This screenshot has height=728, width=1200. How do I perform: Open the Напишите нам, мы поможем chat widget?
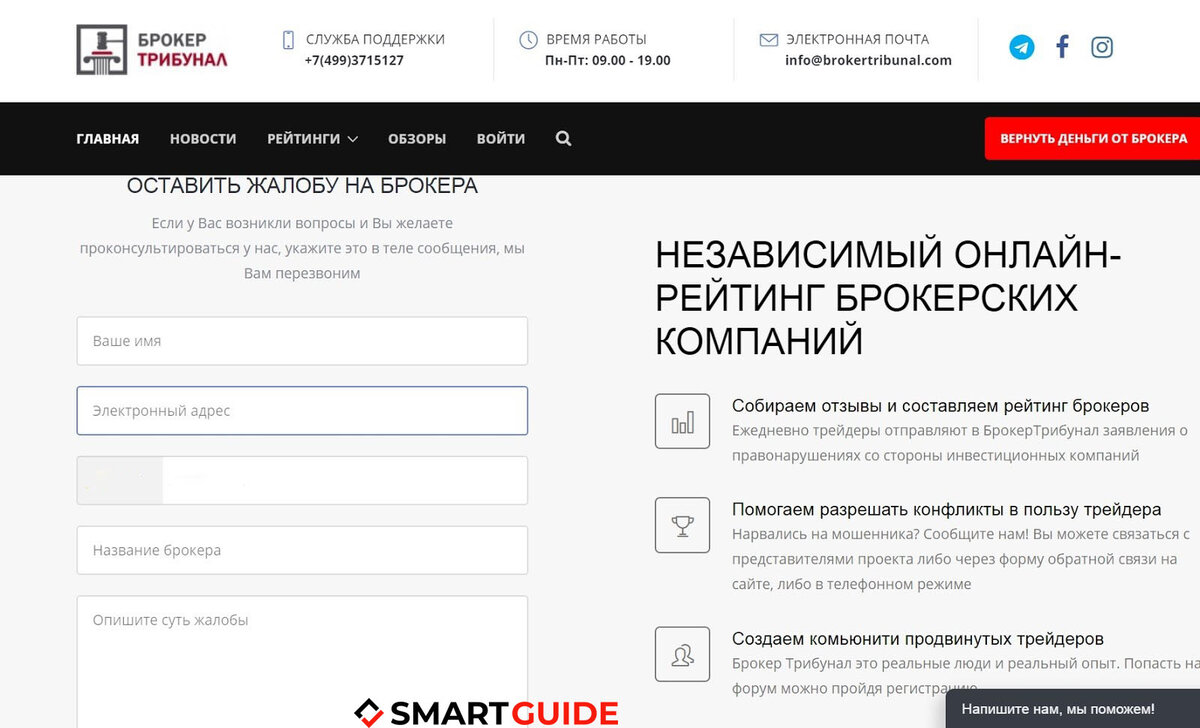1072,709
